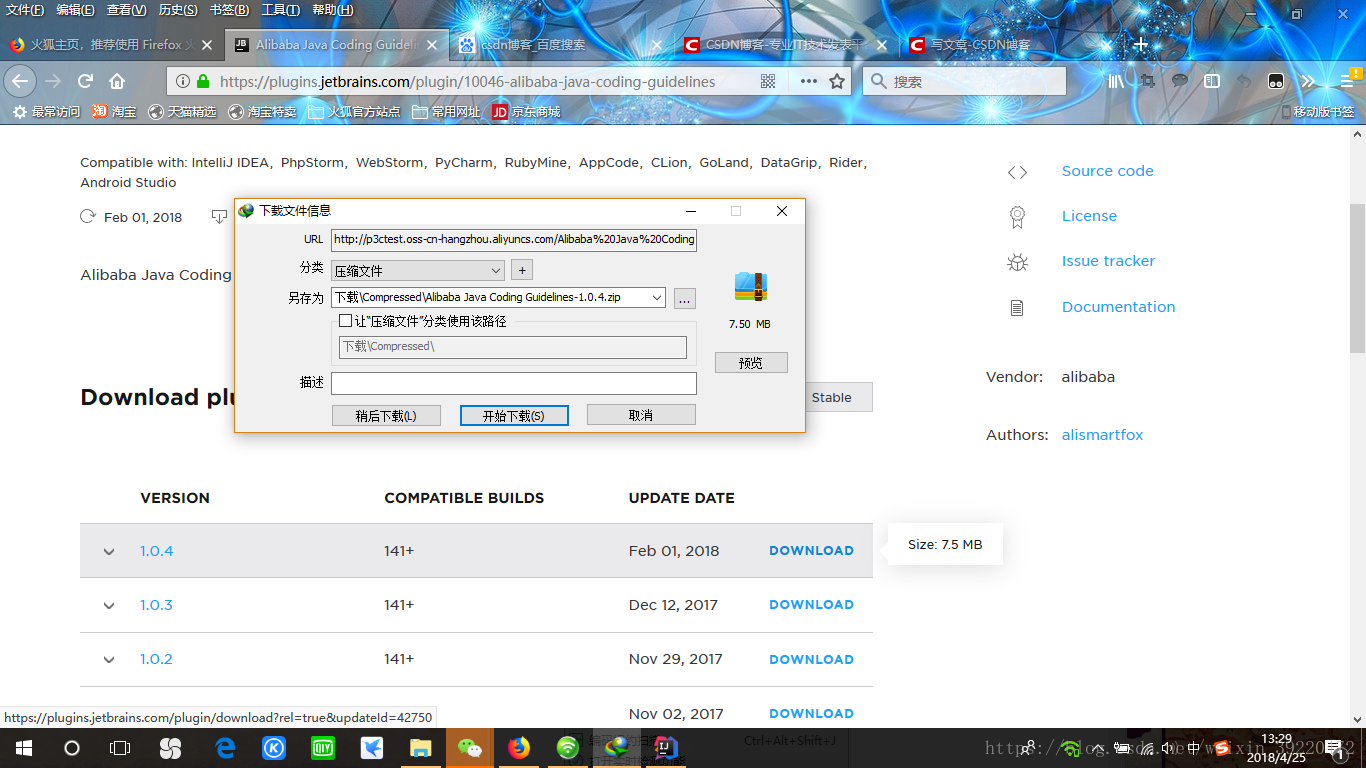Screen dimensions: 1366x768
Task: Click 取消 cancel button in dialog
Action: coord(641,415)
